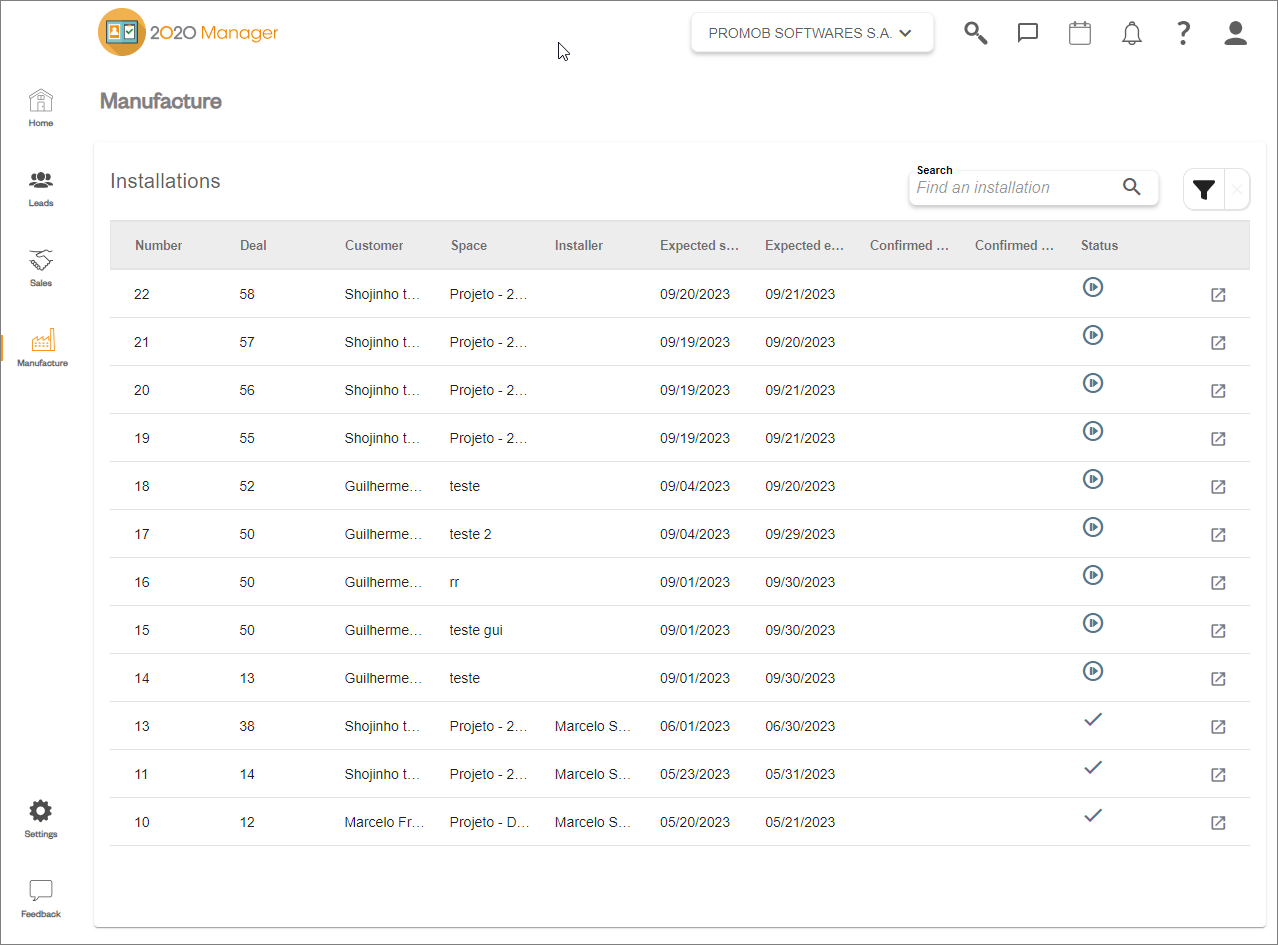Expand the PROMOB SOFTWARES S.A. company dropdown

(x=812, y=33)
